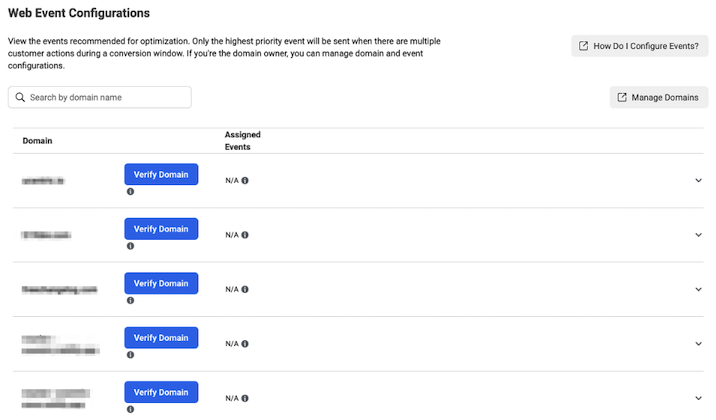Expand the third domain row chevron
Screen dimensions: 716x420
[698, 289]
